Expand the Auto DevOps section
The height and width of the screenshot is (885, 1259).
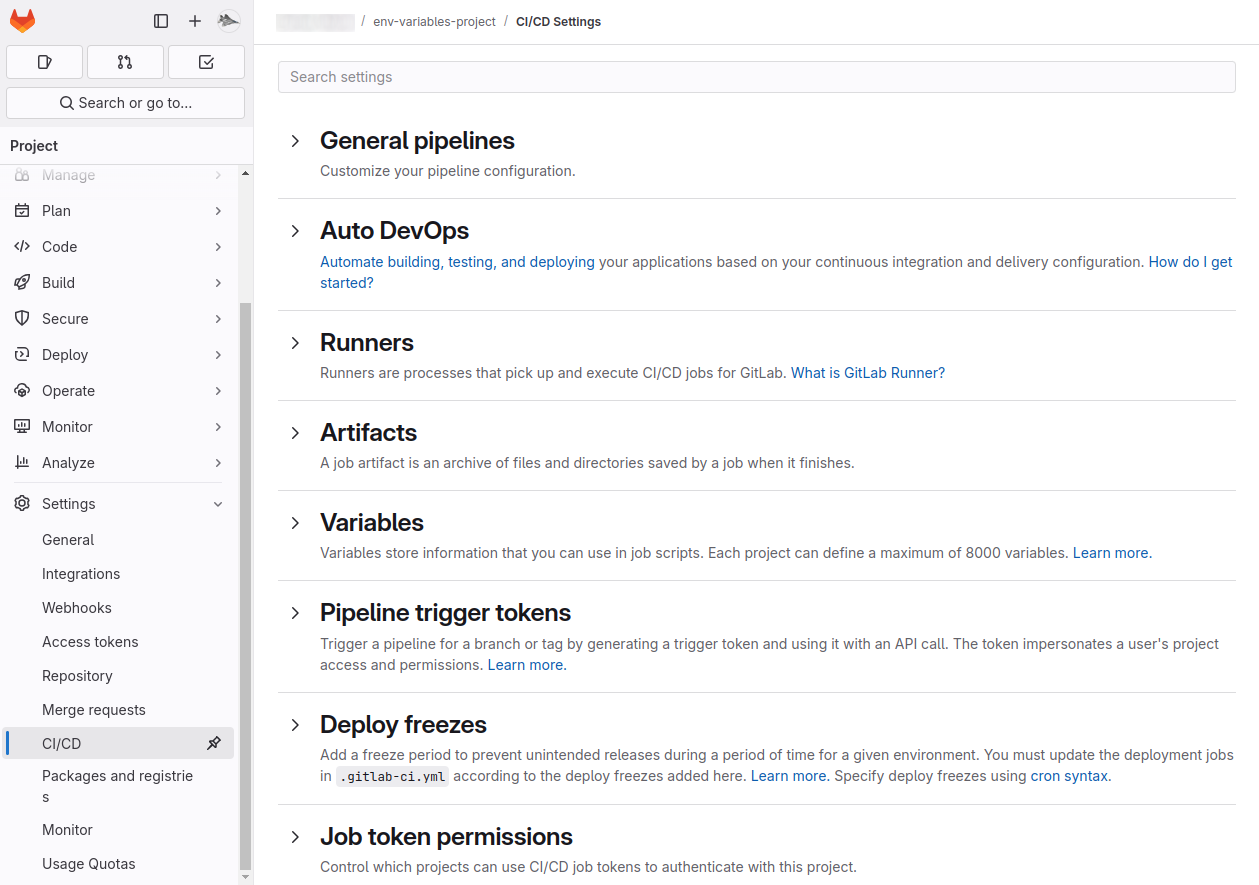(295, 231)
